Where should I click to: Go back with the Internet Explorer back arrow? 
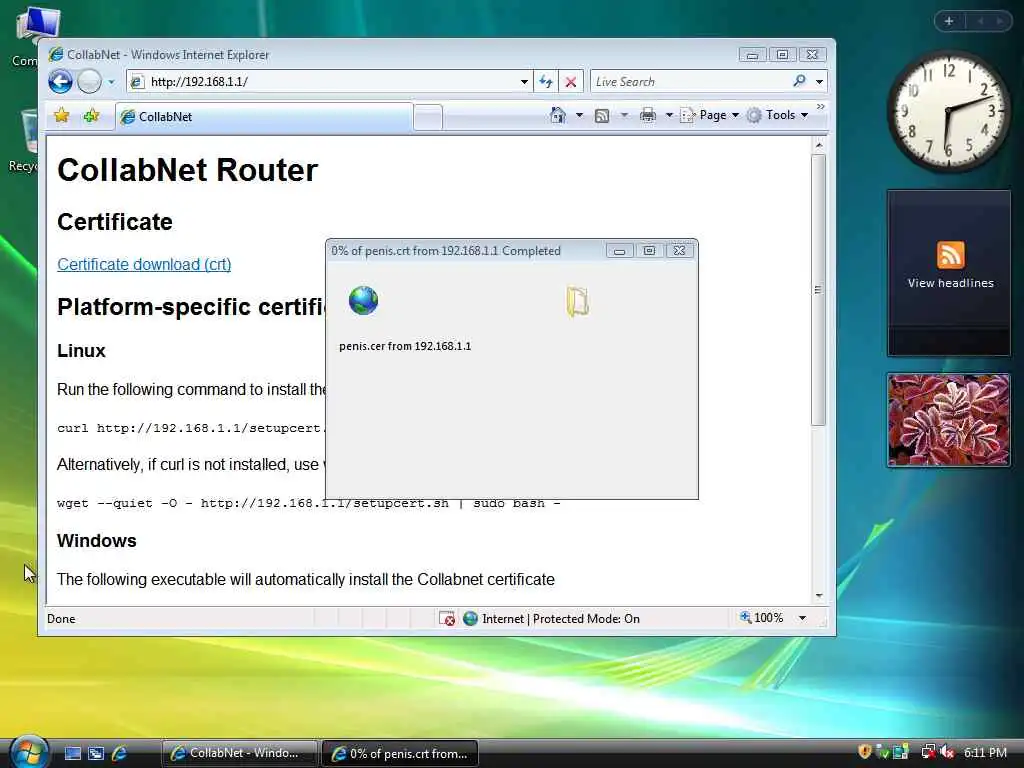coord(61,82)
